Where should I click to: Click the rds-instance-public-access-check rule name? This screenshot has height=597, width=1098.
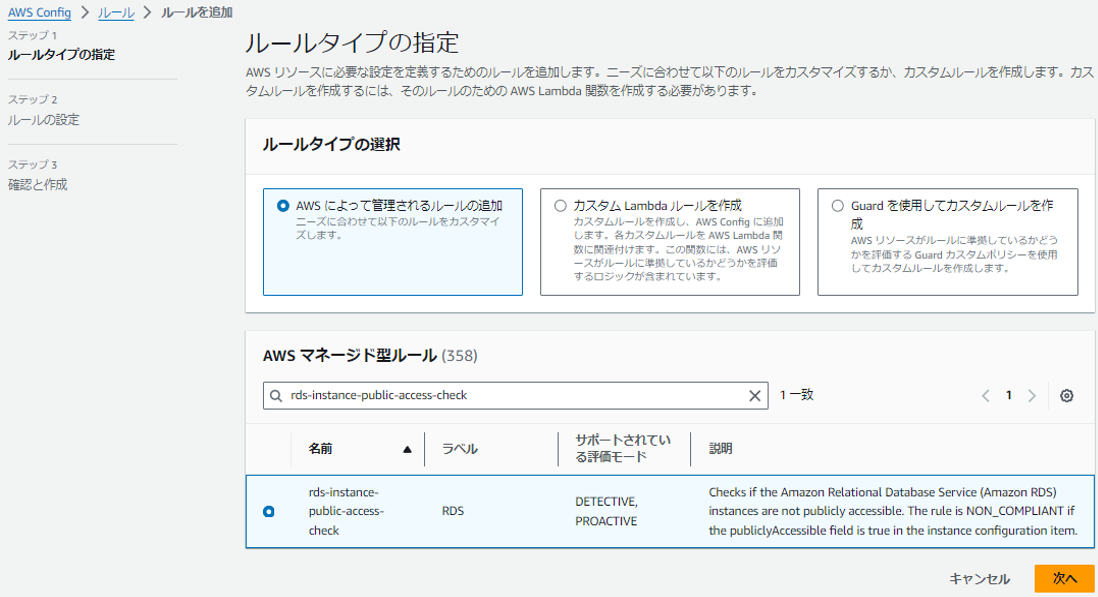coord(347,511)
